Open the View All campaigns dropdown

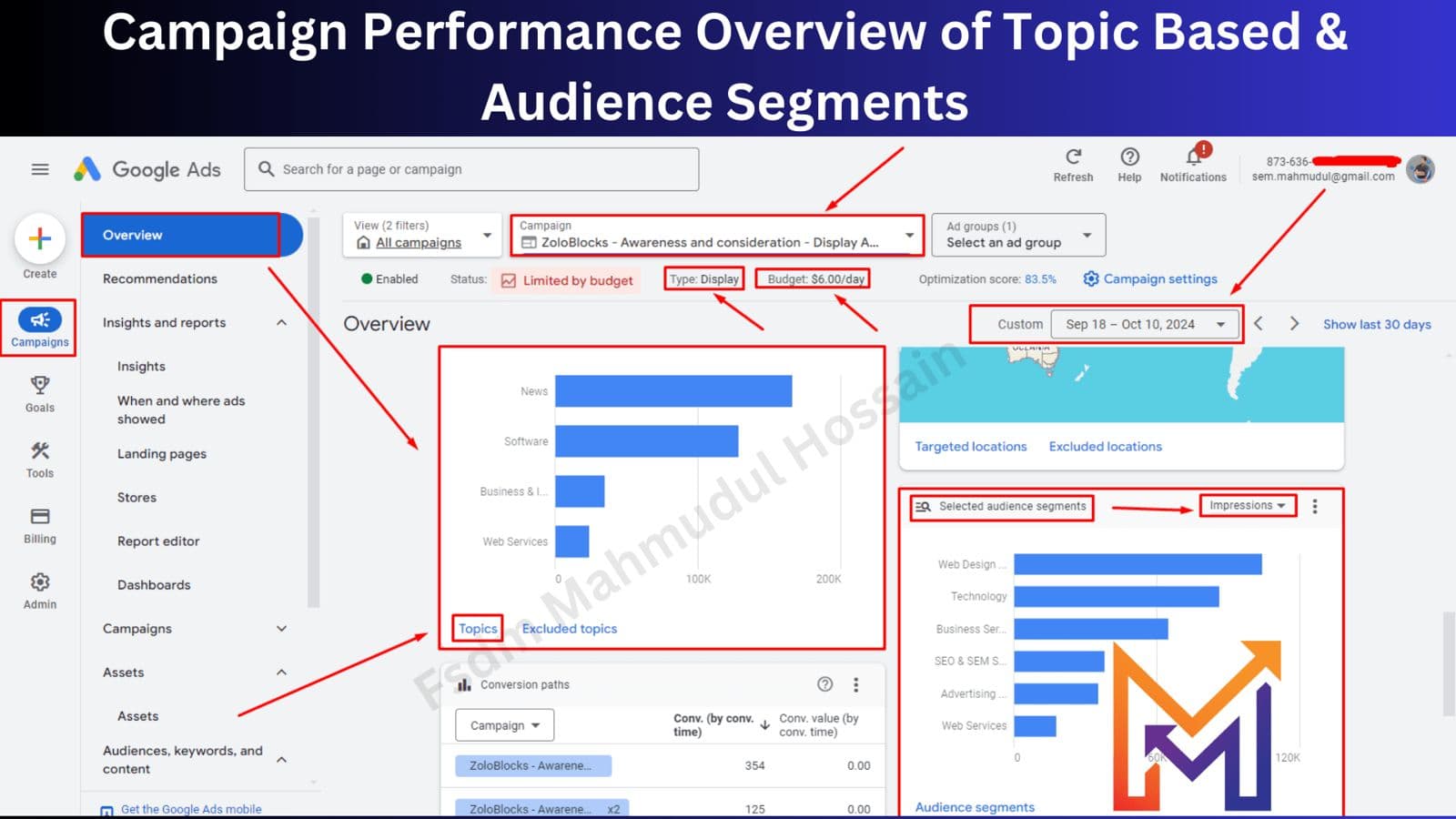pyautogui.click(x=422, y=235)
